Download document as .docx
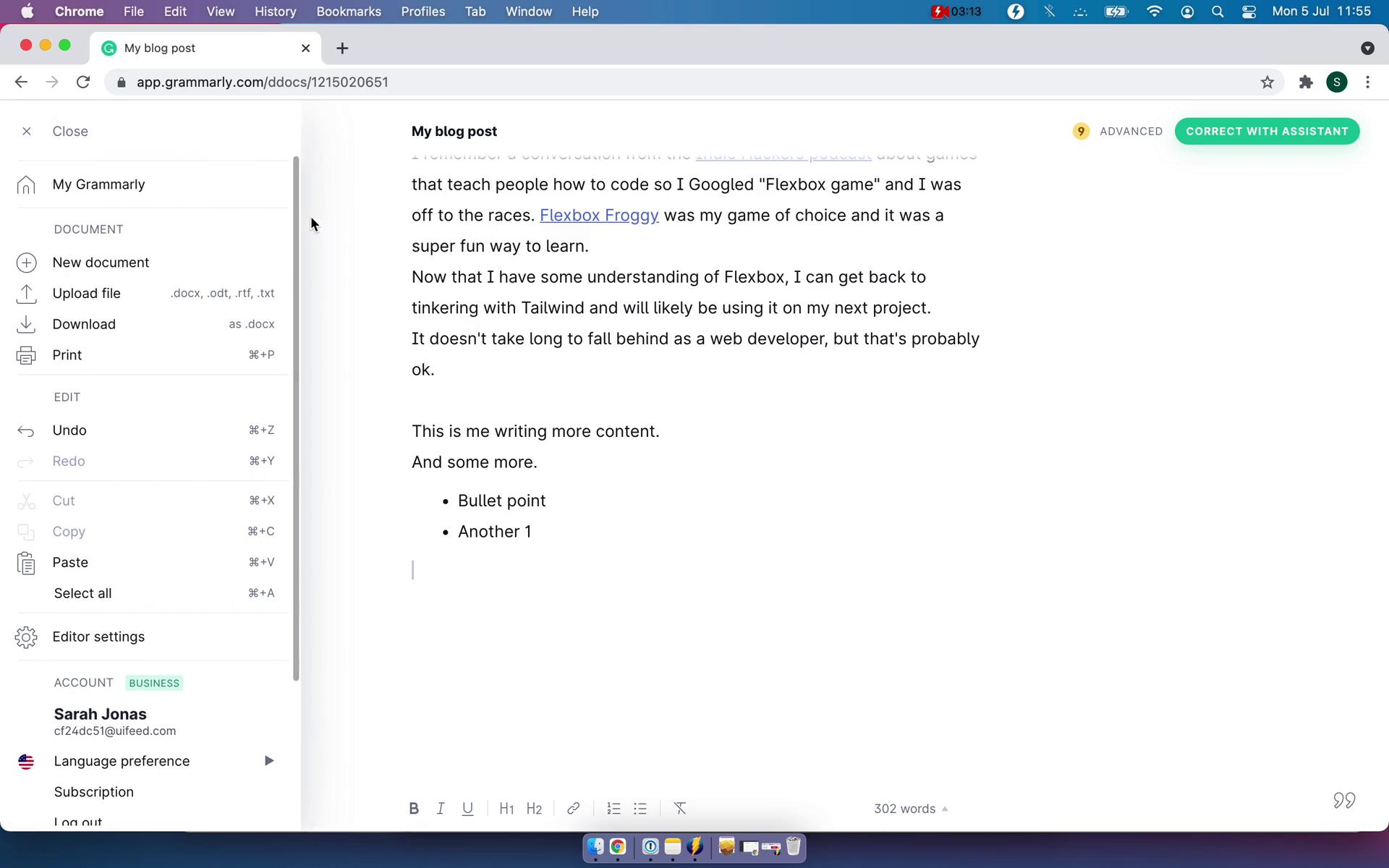This screenshot has height=868, width=1389. pos(84,324)
